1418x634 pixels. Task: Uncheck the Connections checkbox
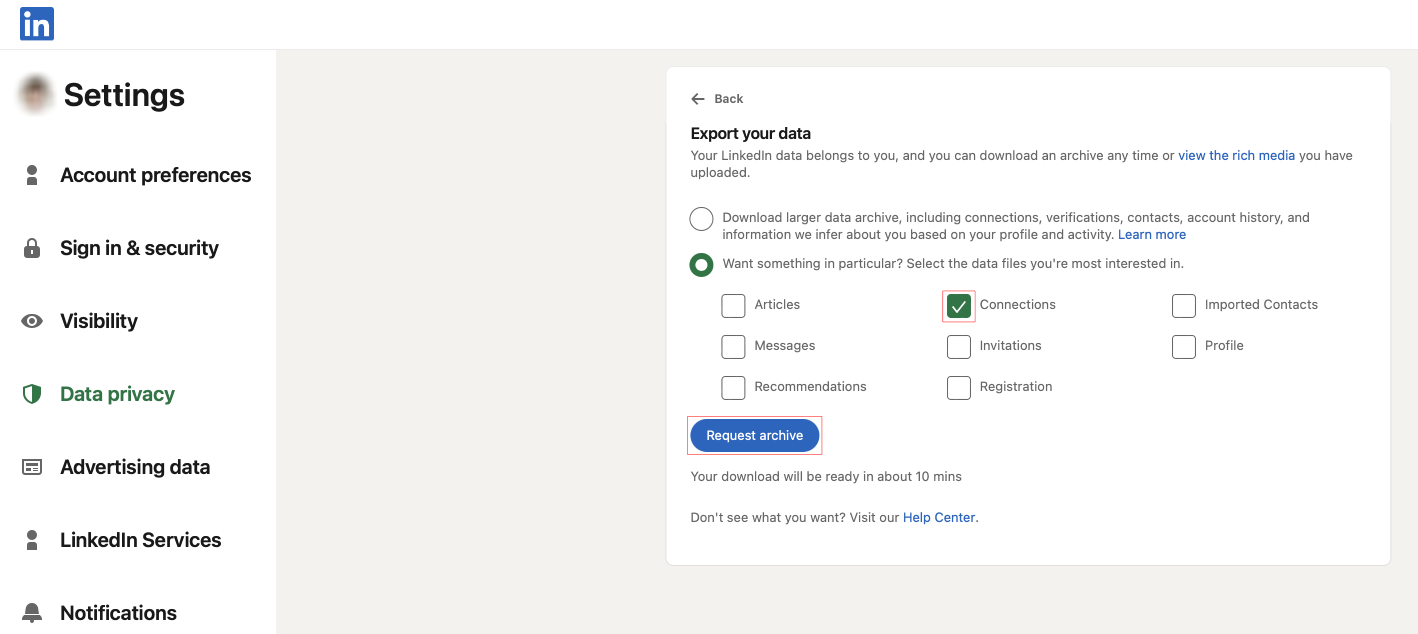pyautogui.click(x=958, y=305)
